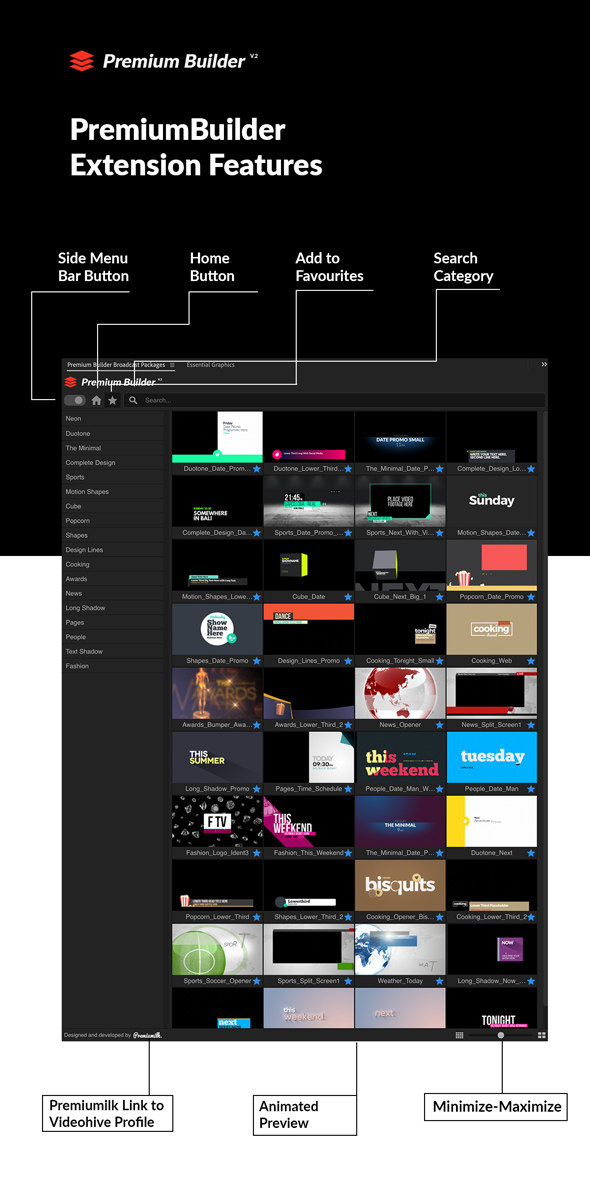Select the Awards_Bumper thumbnail
The height and width of the screenshot is (1199, 590).
click(217, 693)
